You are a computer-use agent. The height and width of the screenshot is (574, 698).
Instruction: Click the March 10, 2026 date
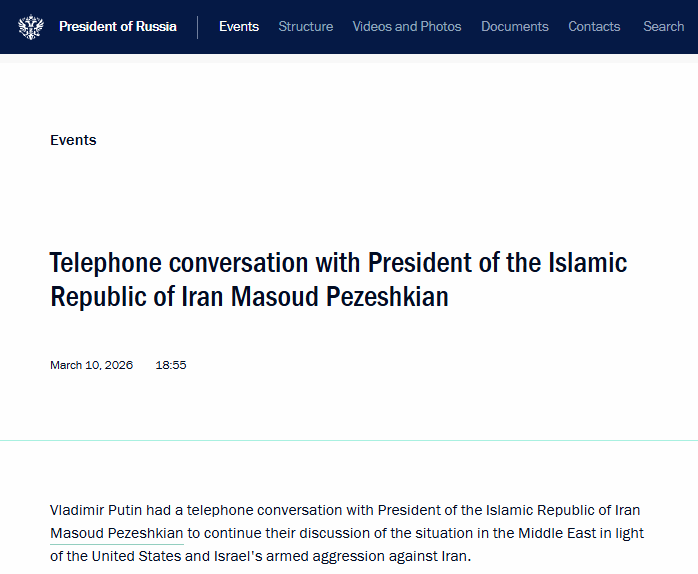tap(91, 365)
